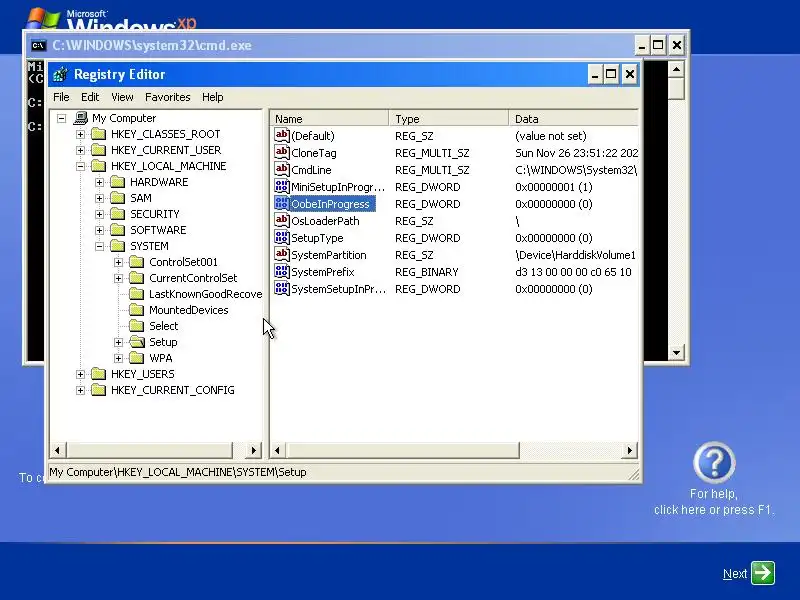
Task: Click values pane scroll left arrow
Action: [x=278, y=450]
